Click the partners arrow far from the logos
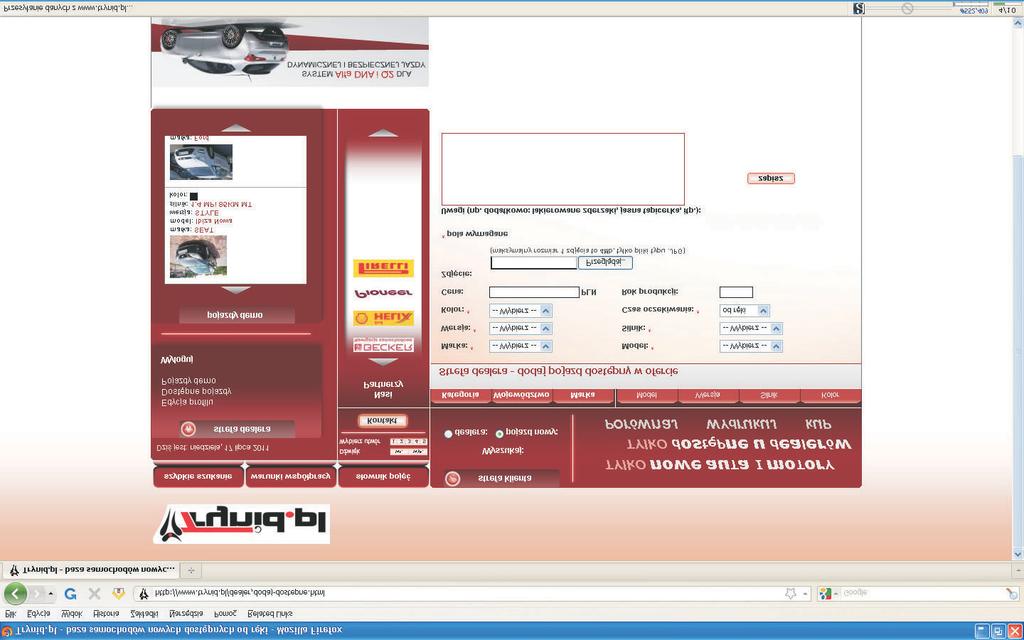This screenshot has width=1024, height=640. point(383,133)
